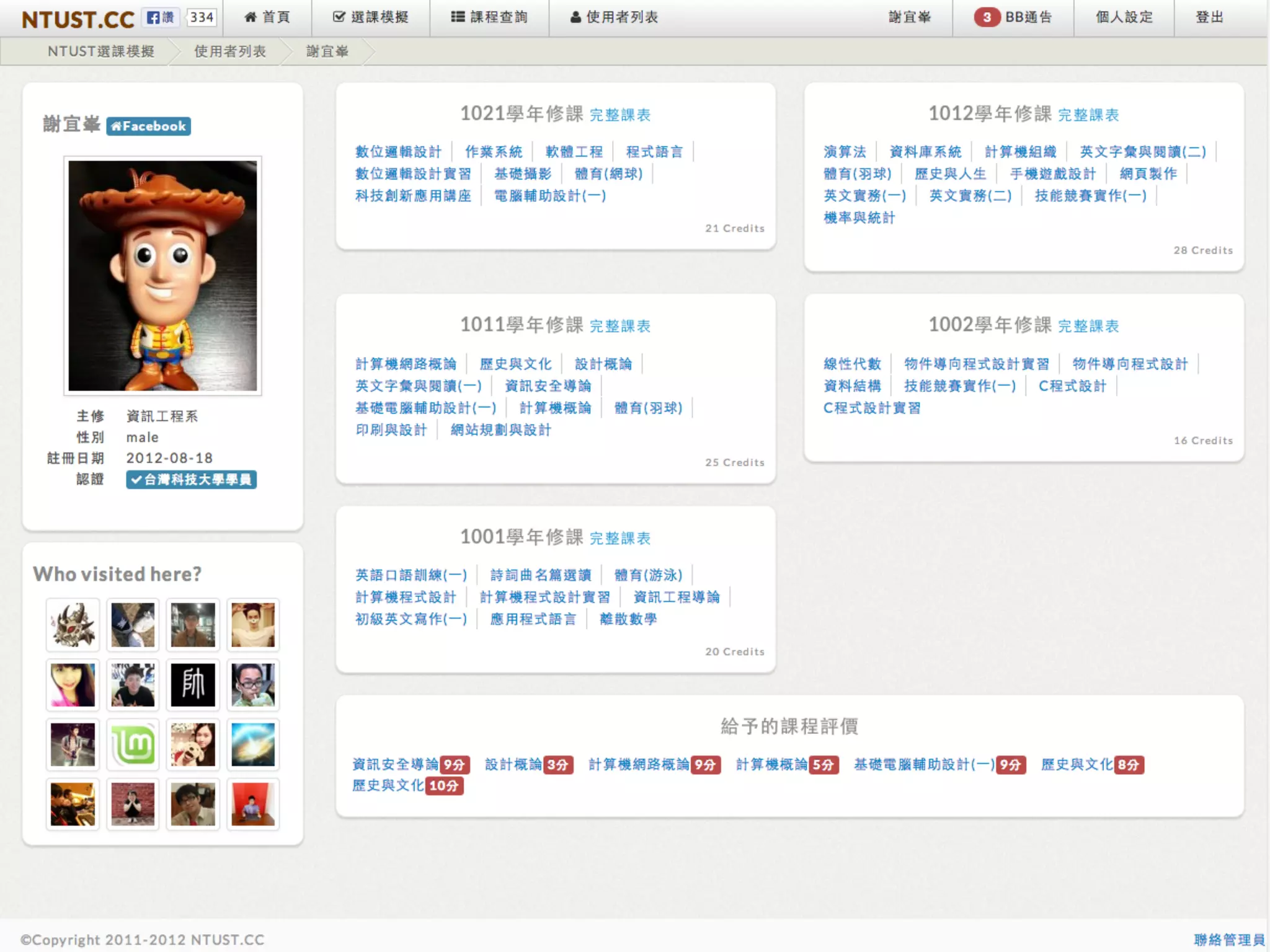Open the 作業系統 course link
The height and width of the screenshot is (952, 1270).
coord(494,152)
